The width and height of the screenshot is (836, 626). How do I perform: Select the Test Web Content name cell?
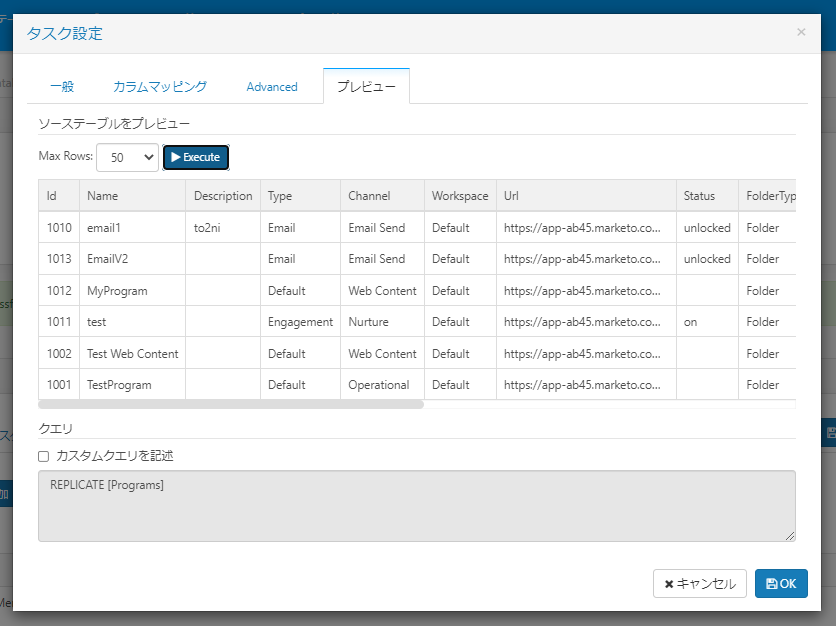(x=133, y=354)
